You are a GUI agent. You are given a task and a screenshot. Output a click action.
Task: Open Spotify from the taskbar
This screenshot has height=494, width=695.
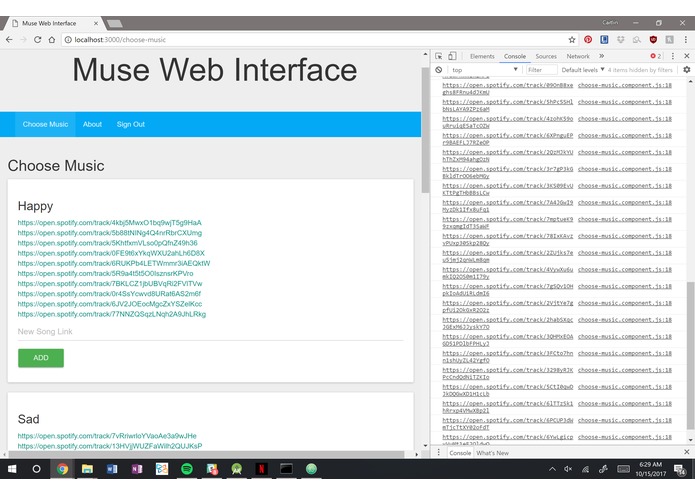(187, 469)
